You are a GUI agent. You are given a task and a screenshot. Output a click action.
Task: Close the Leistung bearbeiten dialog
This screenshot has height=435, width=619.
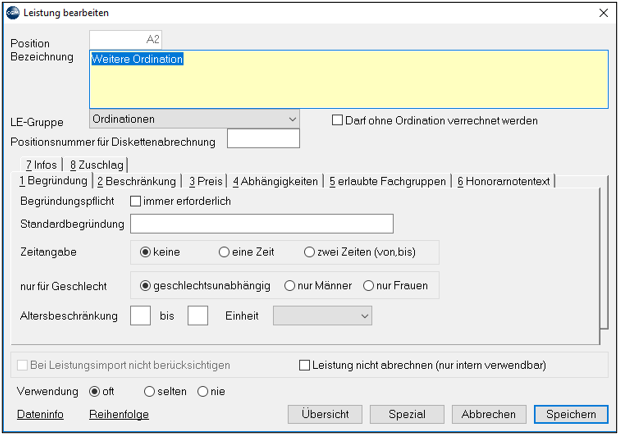[603, 13]
